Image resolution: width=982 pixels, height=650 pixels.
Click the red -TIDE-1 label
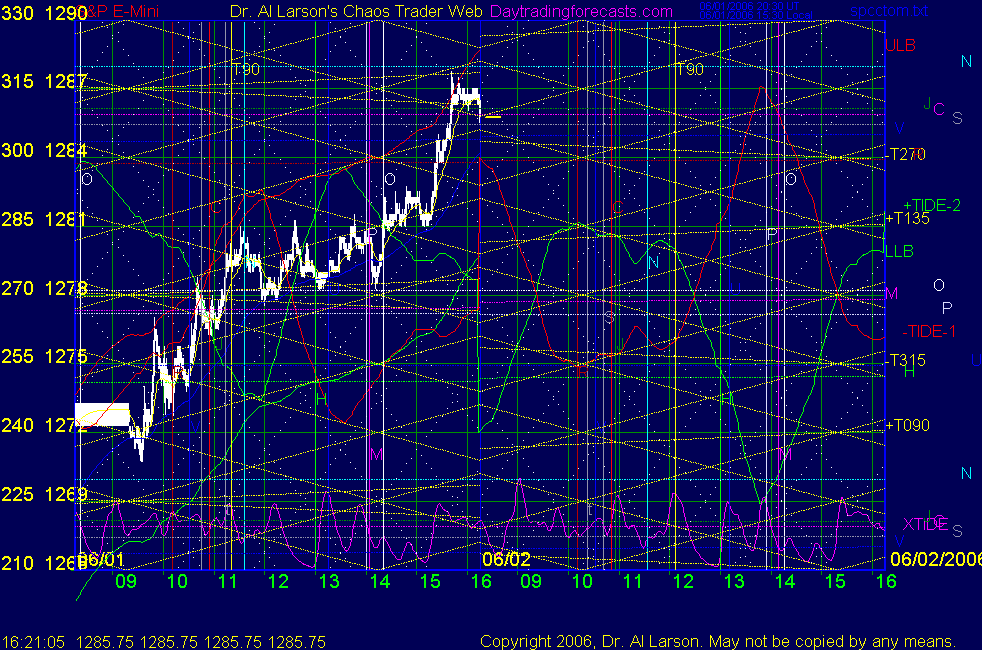coord(929,332)
